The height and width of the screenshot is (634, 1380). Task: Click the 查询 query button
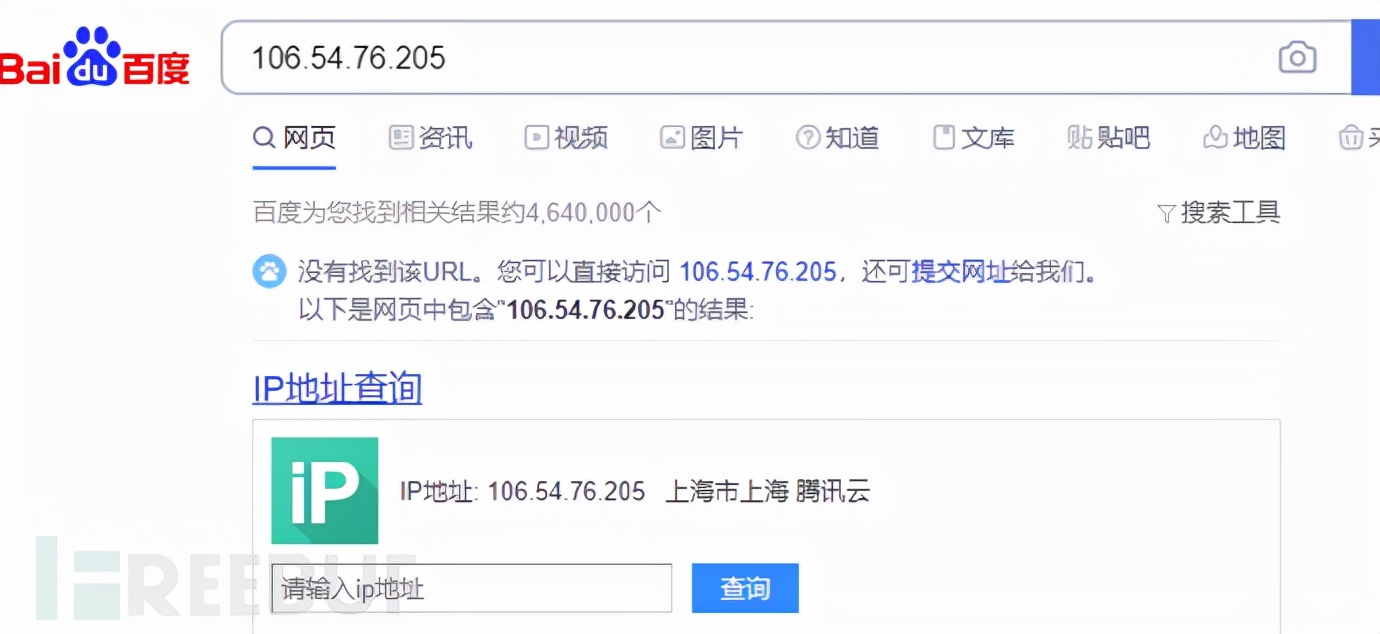click(744, 588)
